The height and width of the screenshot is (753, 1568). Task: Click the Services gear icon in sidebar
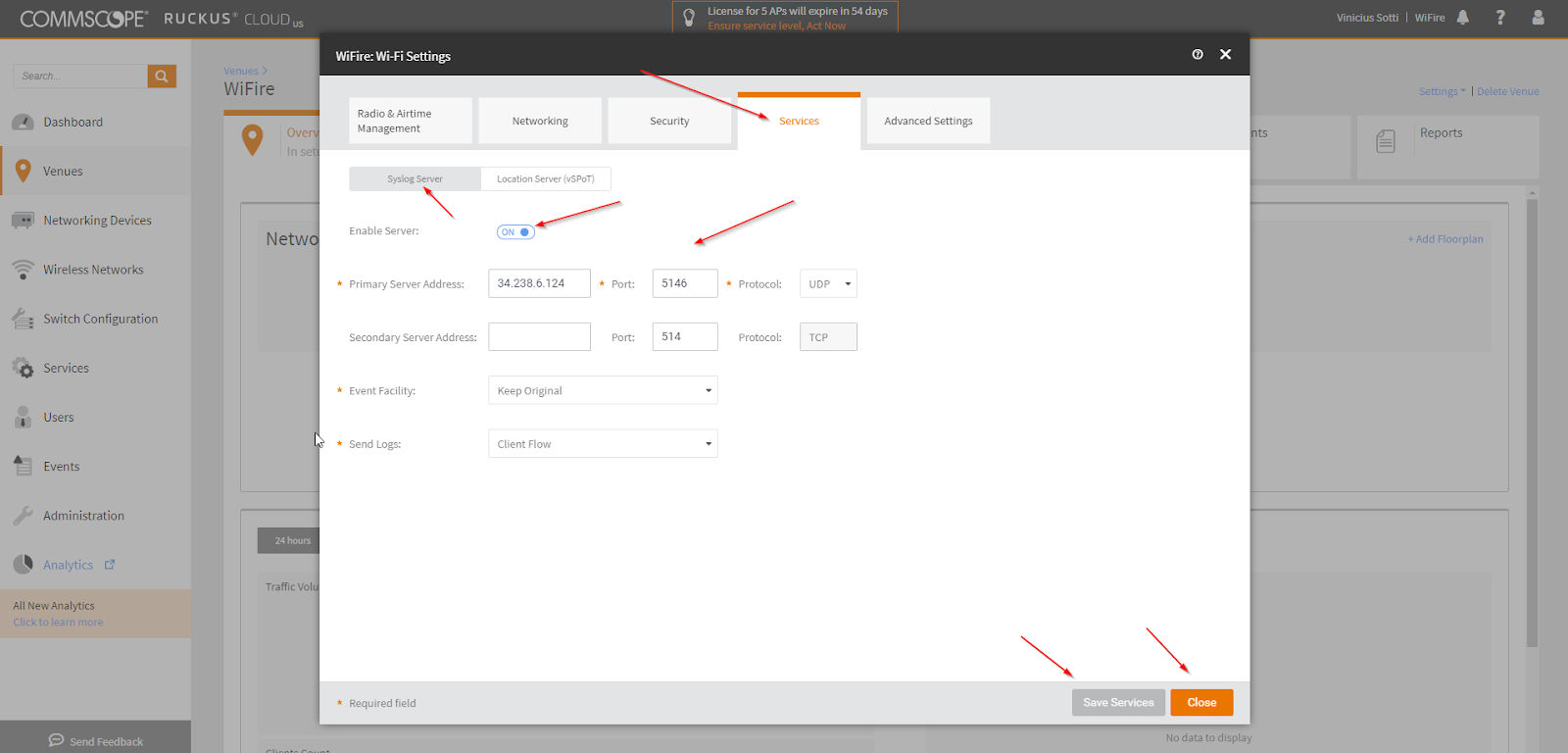tap(23, 369)
